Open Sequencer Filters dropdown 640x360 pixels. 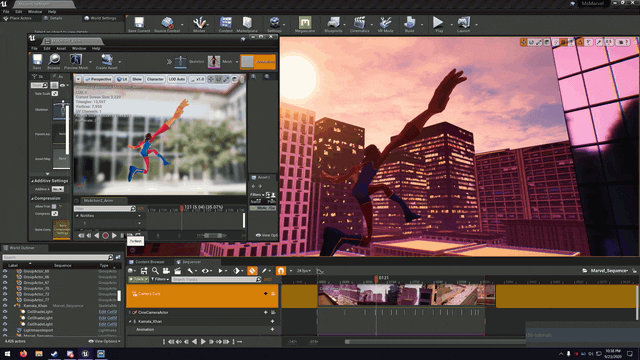point(160,279)
